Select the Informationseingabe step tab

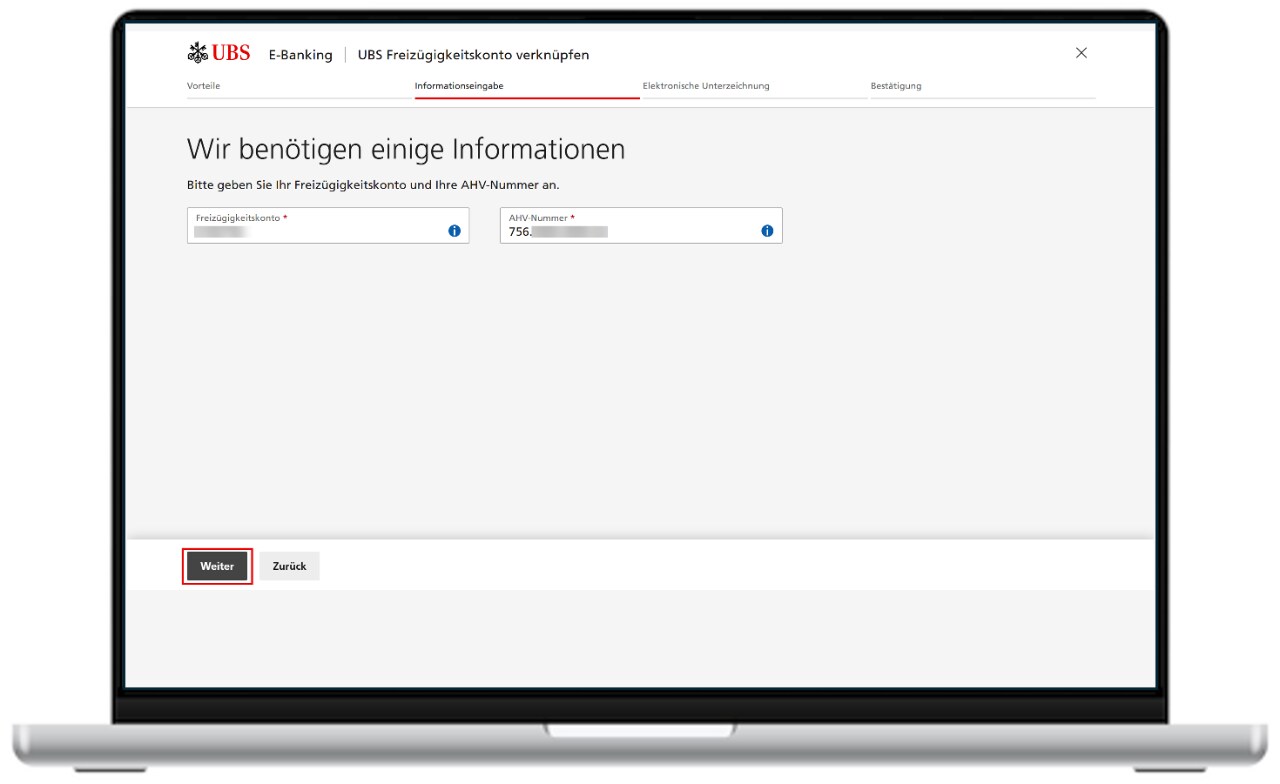click(459, 86)
